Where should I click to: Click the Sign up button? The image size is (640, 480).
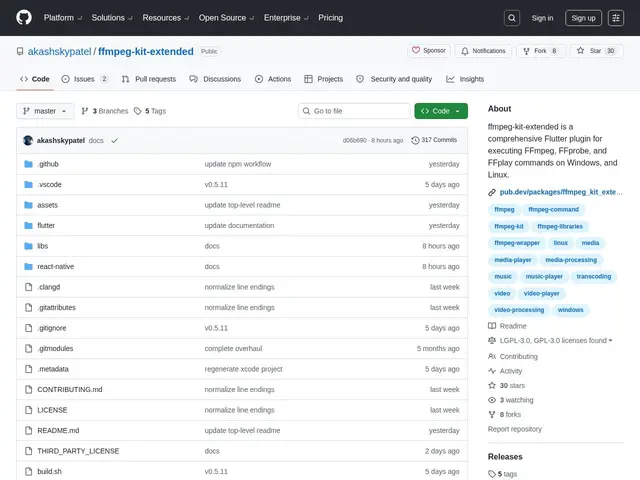coord(583,18)
